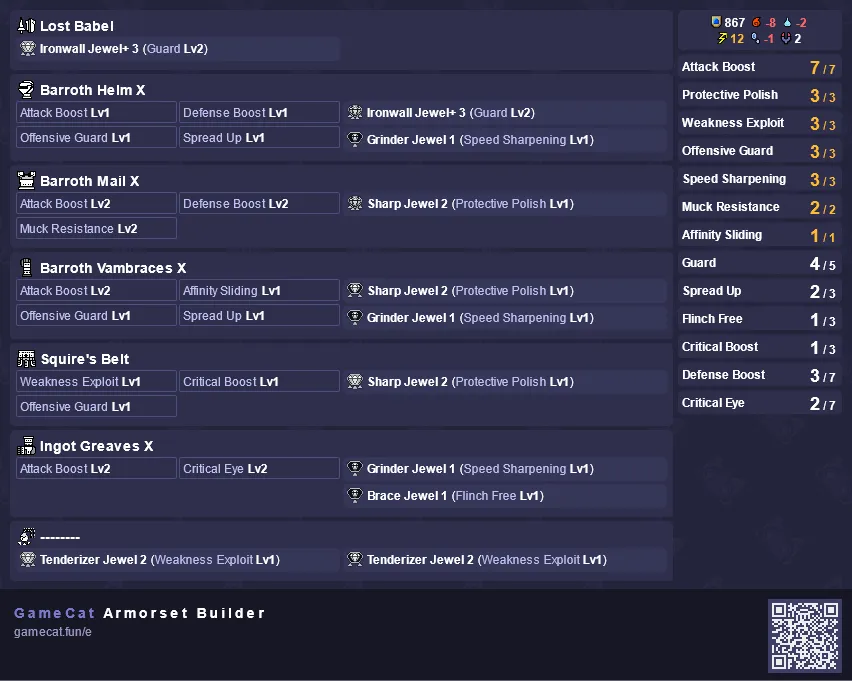The image size is (852, 681).
Task: Click the Muck Resistance Lv2 skill box
Action: click(x=96, y=228)
